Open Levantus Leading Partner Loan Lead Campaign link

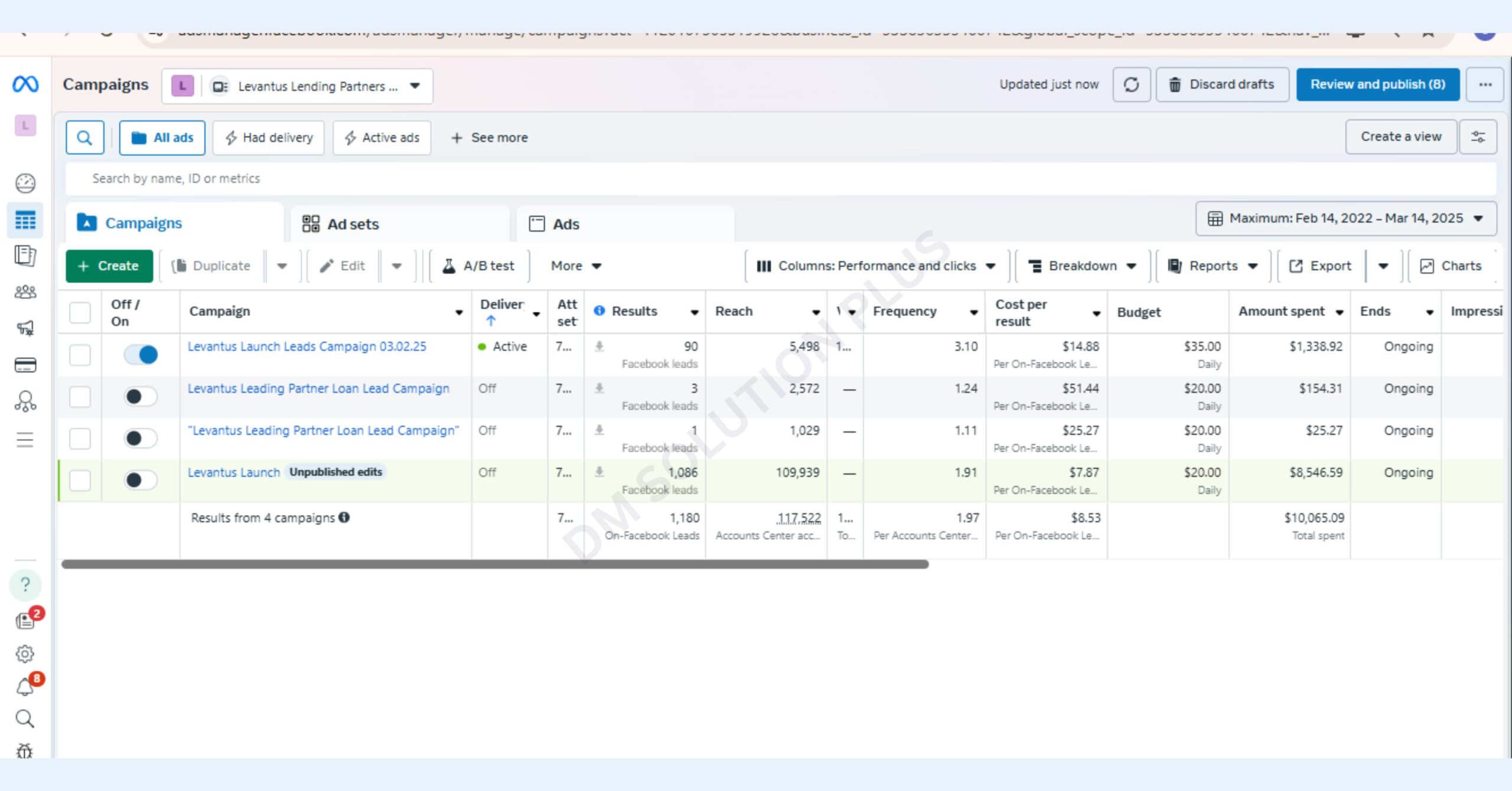click(x=318, y=388)
